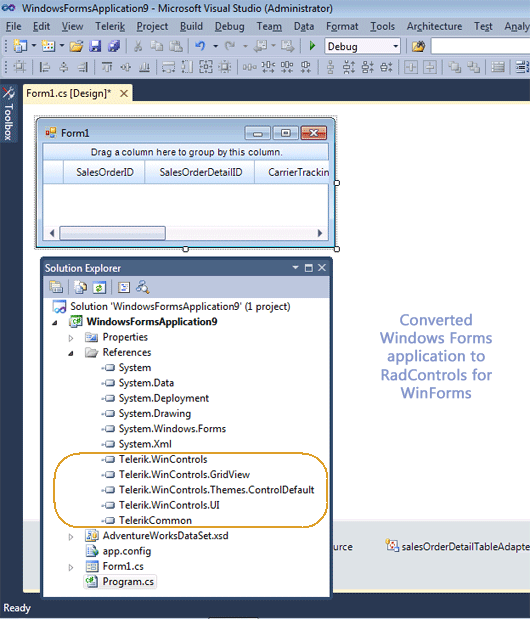Close the Form1.cs [Design] tab
The height and width of the screenshot is (619, 530).
(x=124, y=94)
